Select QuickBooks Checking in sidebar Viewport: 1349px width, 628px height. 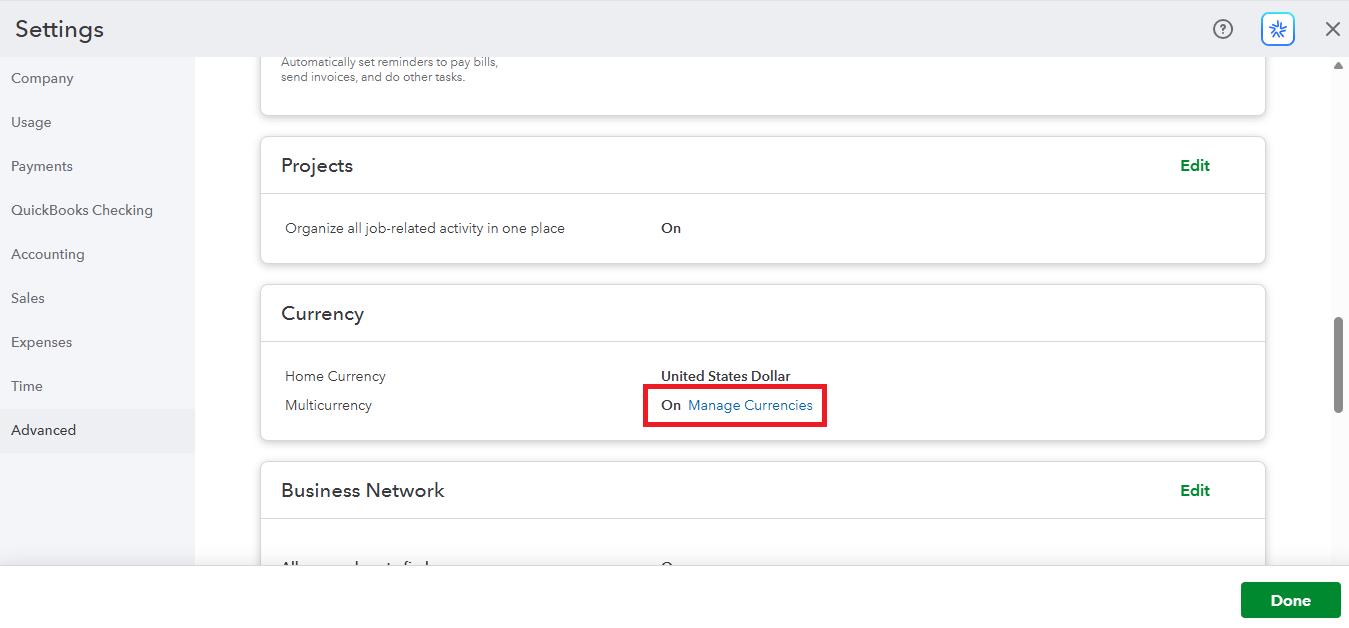click(82, 210)
